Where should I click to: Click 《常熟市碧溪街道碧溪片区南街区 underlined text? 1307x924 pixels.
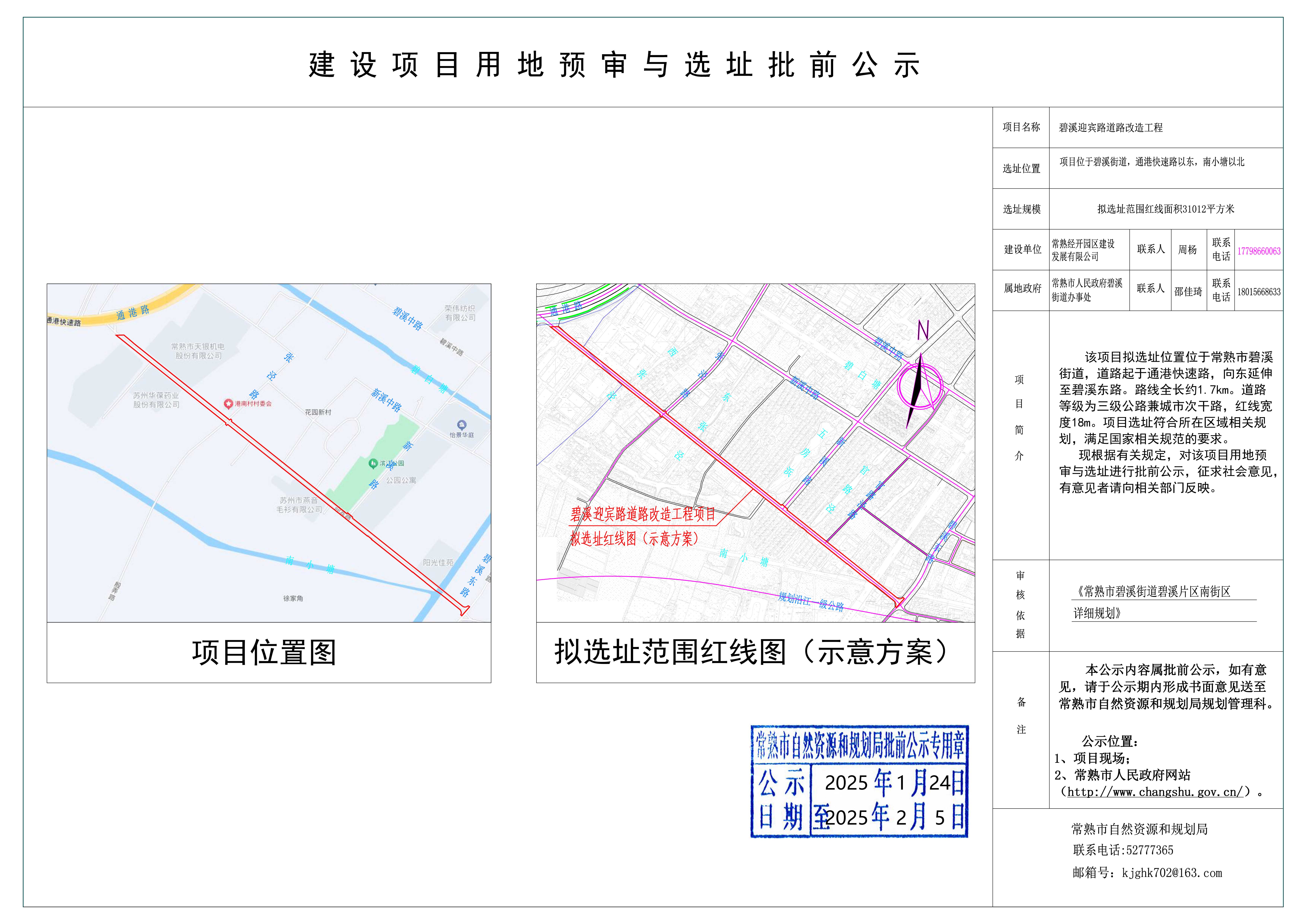pos(1153,592)
